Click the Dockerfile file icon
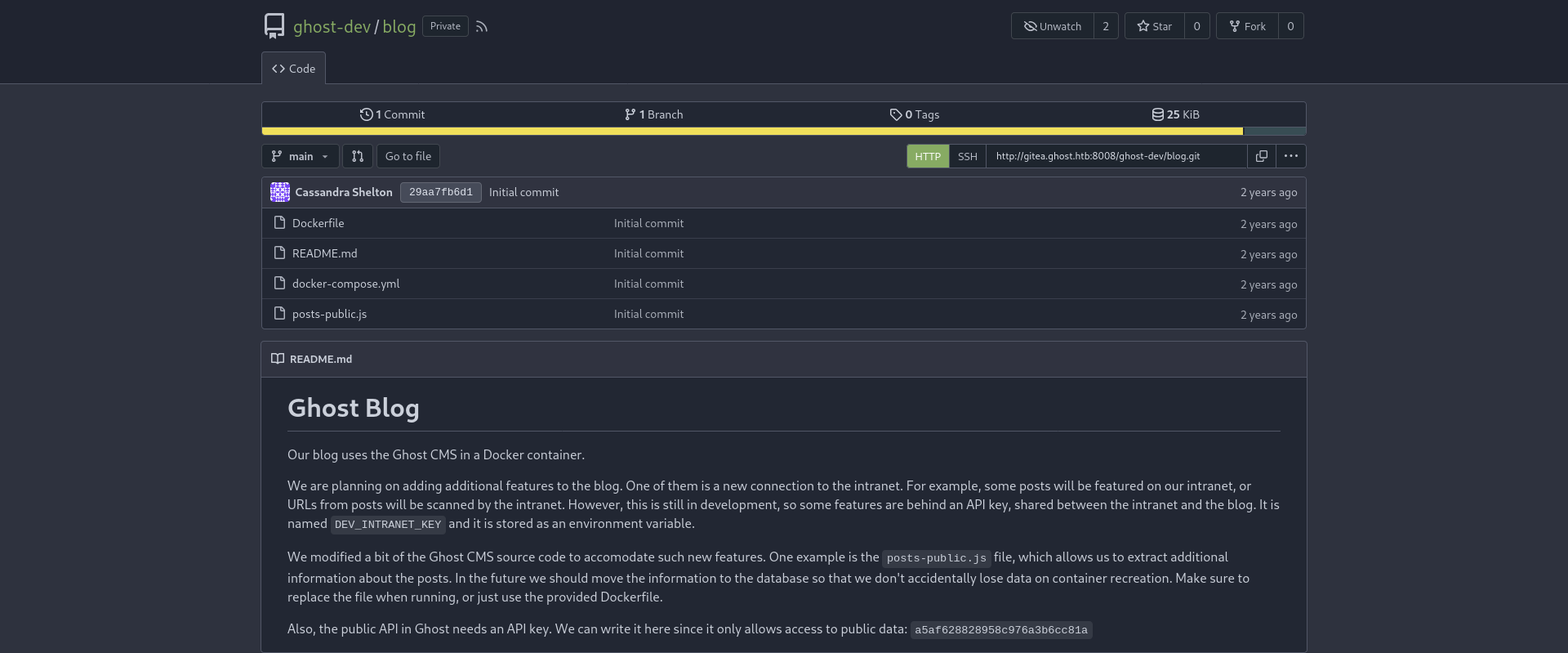This screenshot has height=653, width=1568. point(279,222)
